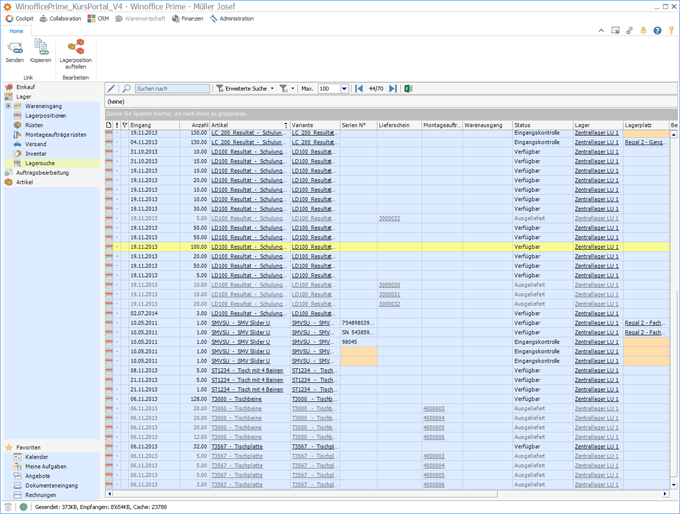Sort by the Eingang column header
Image resolution: width=680 pixels, height=514 pixels.
[x=154, y=125]
